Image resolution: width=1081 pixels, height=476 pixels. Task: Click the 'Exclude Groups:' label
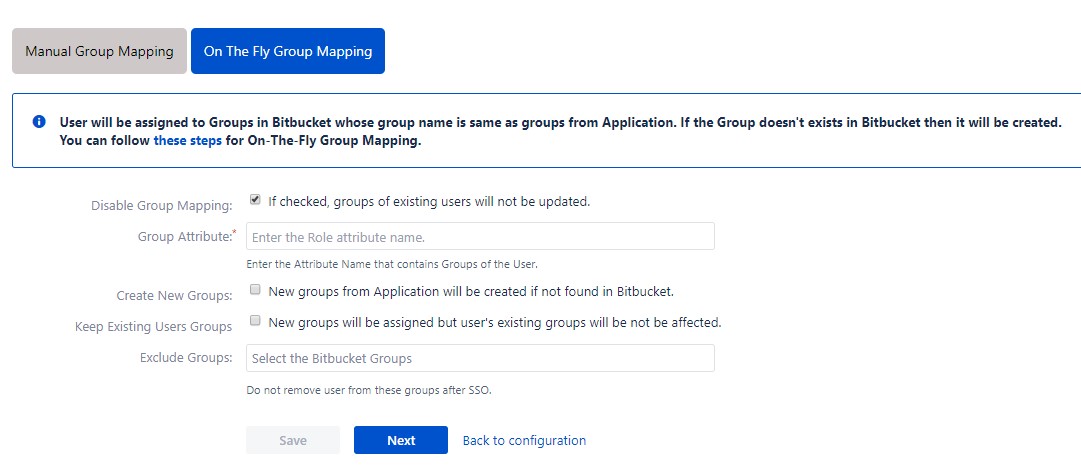point(186,358)
